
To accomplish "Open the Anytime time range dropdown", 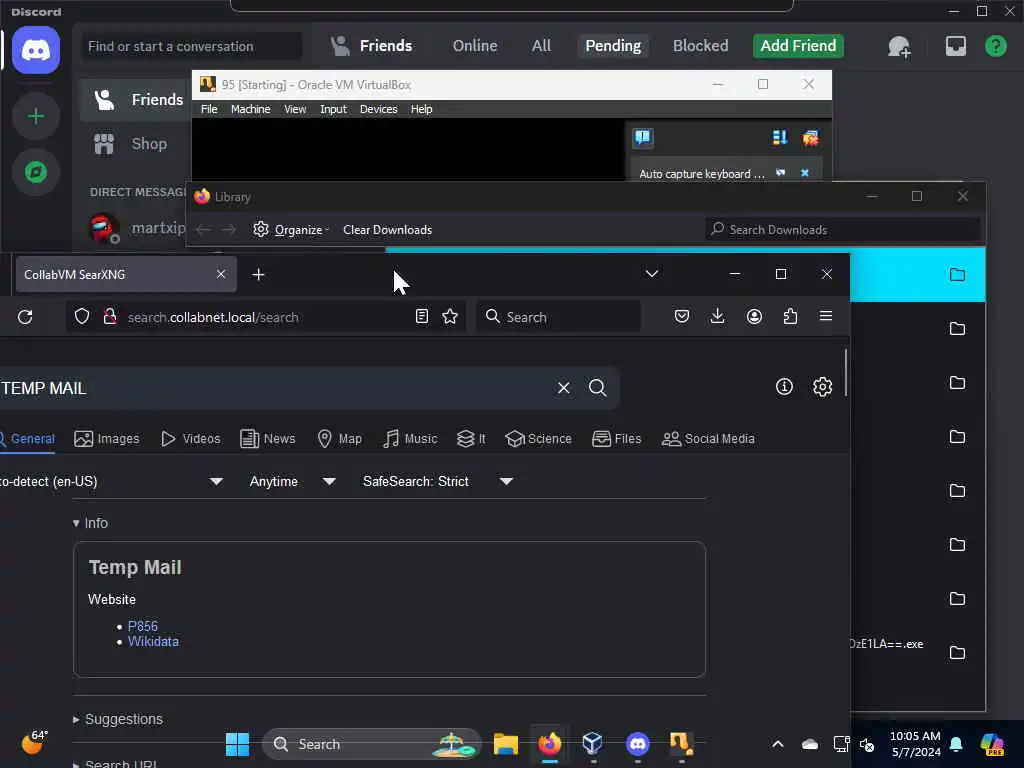I will (x=292, y=481).
